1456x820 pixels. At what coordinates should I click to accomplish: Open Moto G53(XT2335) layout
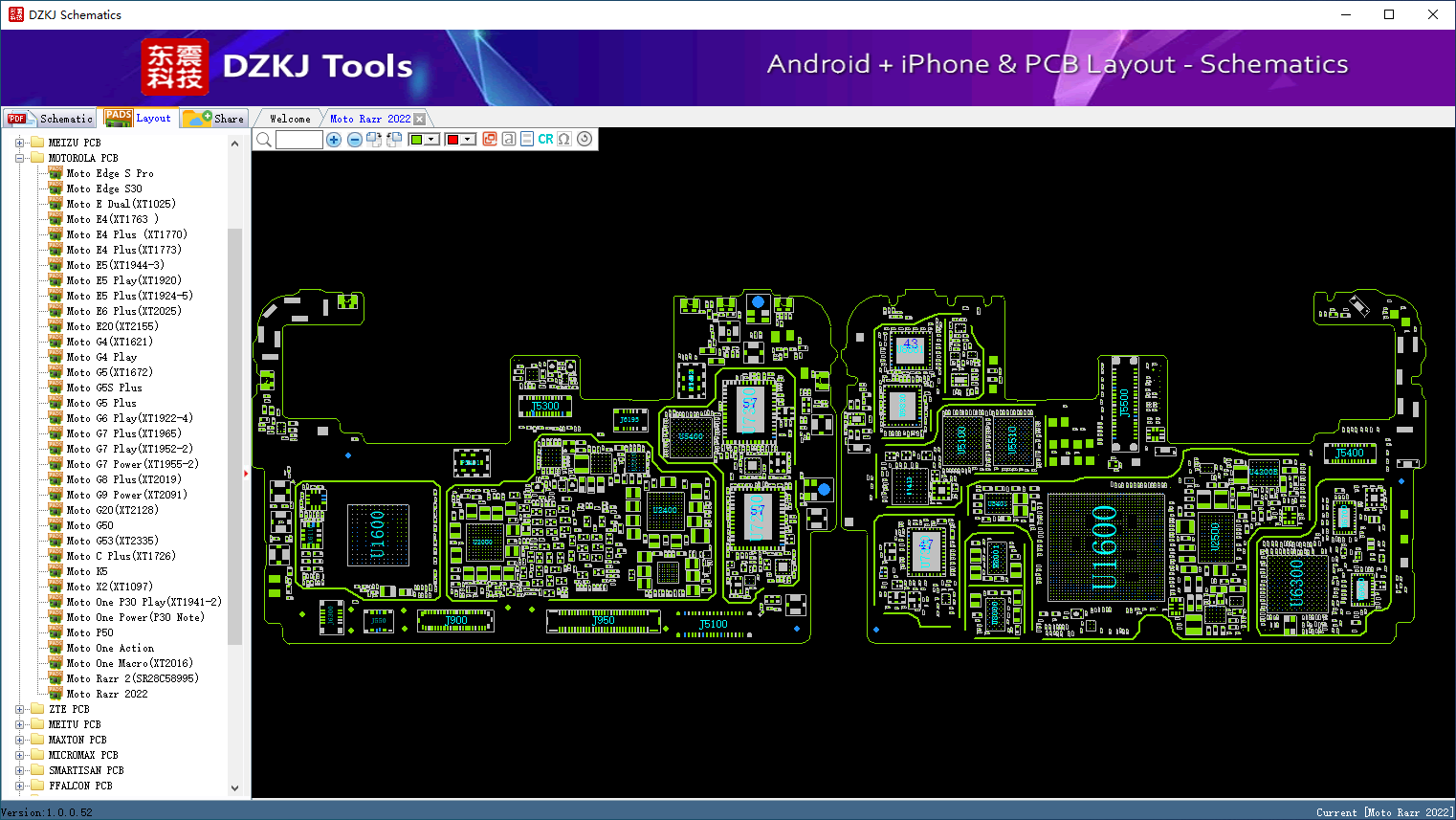pyautogui.click(x=113, y=541)
